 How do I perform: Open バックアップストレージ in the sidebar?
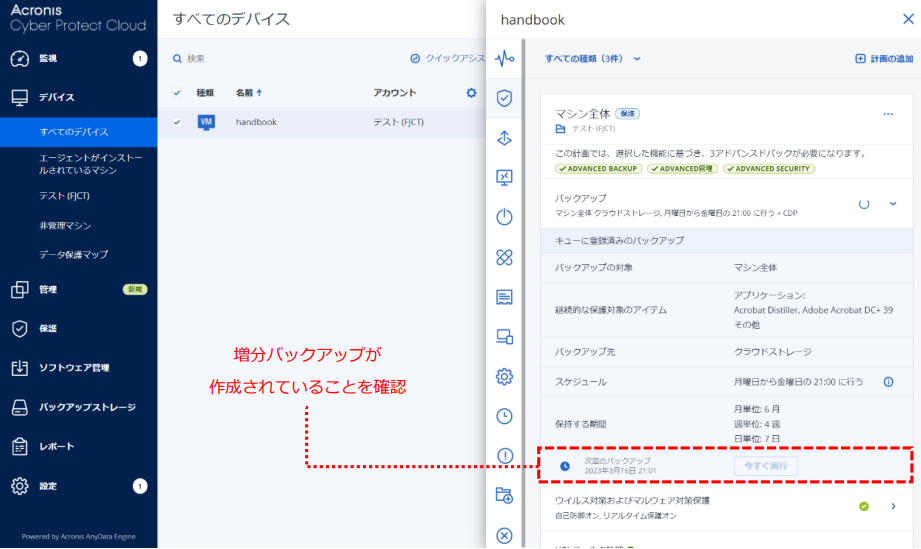pos(86,407)
